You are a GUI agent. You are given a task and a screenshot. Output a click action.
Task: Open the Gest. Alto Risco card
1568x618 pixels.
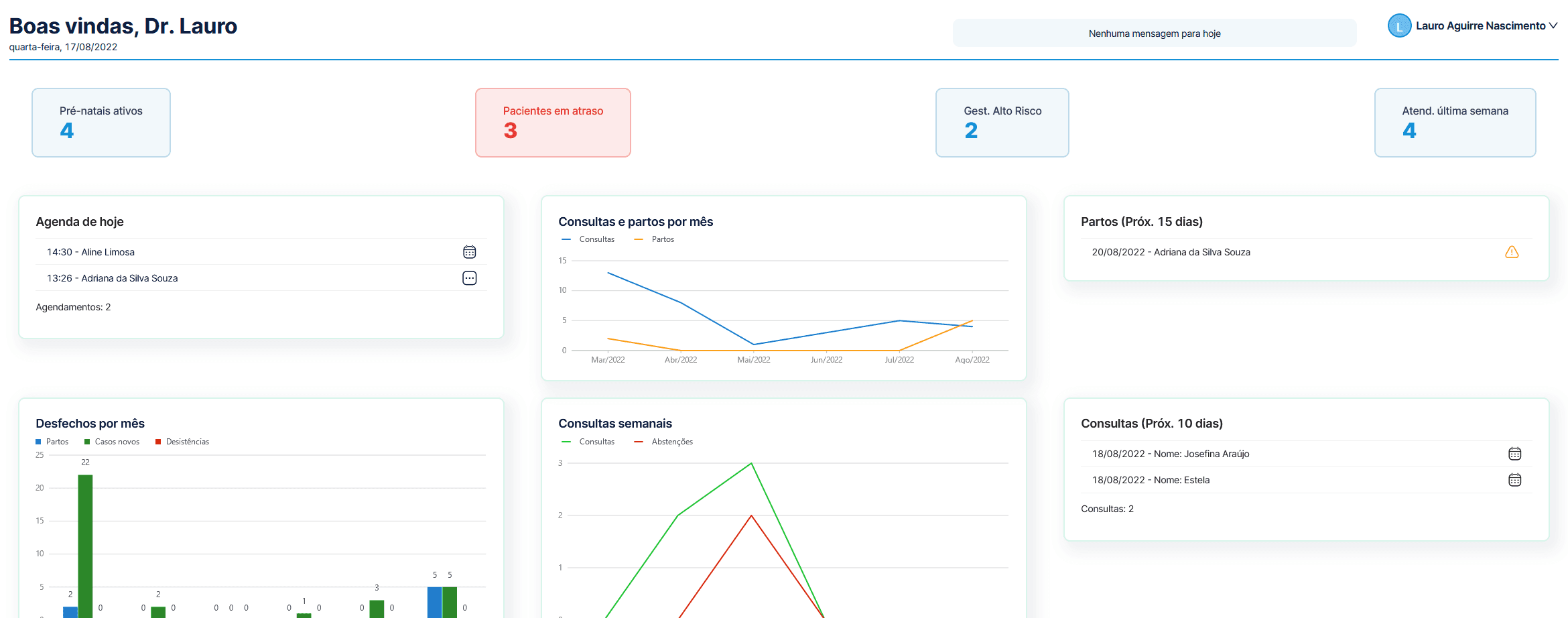[1002, 123]
